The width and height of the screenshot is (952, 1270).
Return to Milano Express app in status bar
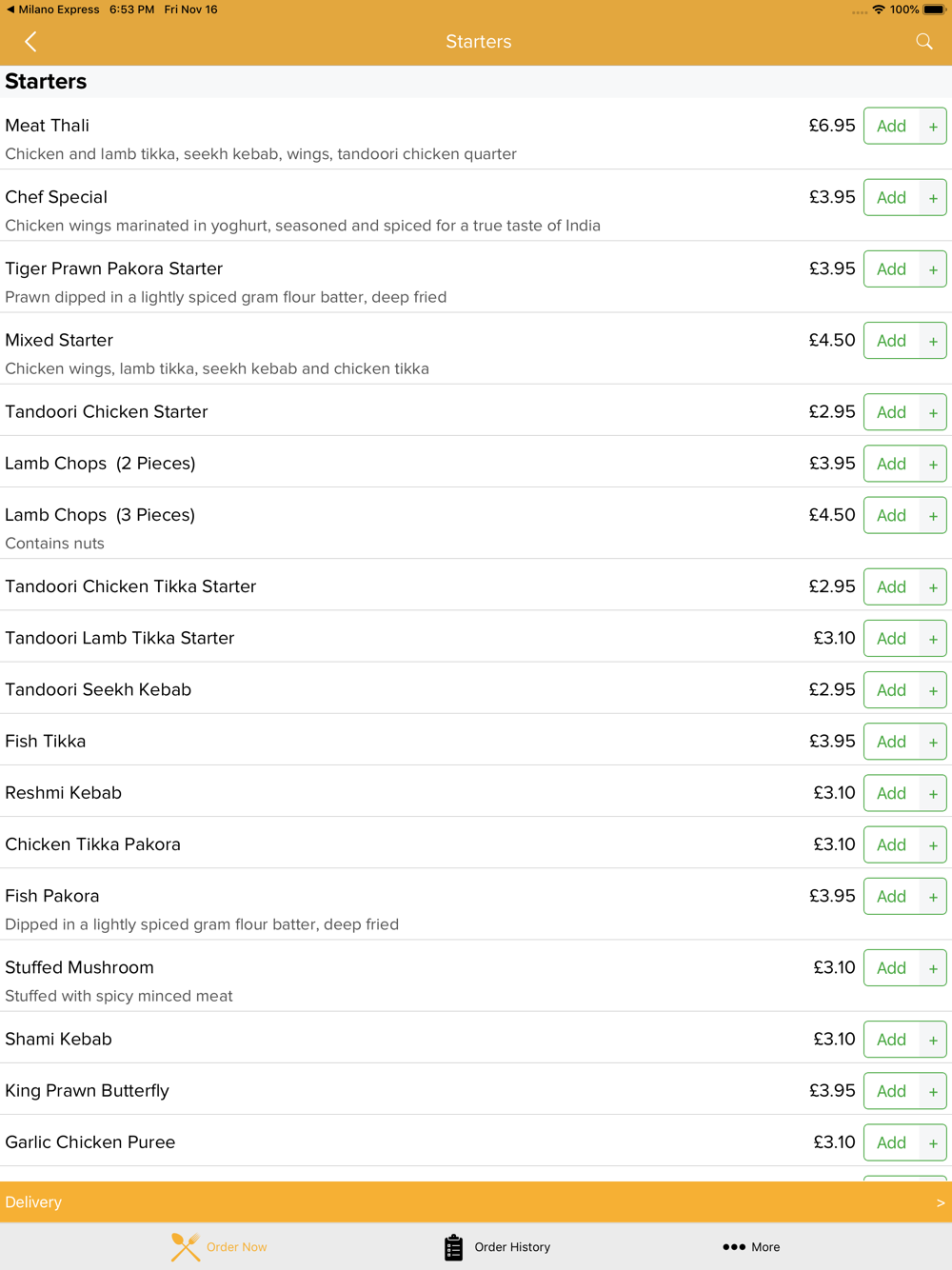[52, 10]
